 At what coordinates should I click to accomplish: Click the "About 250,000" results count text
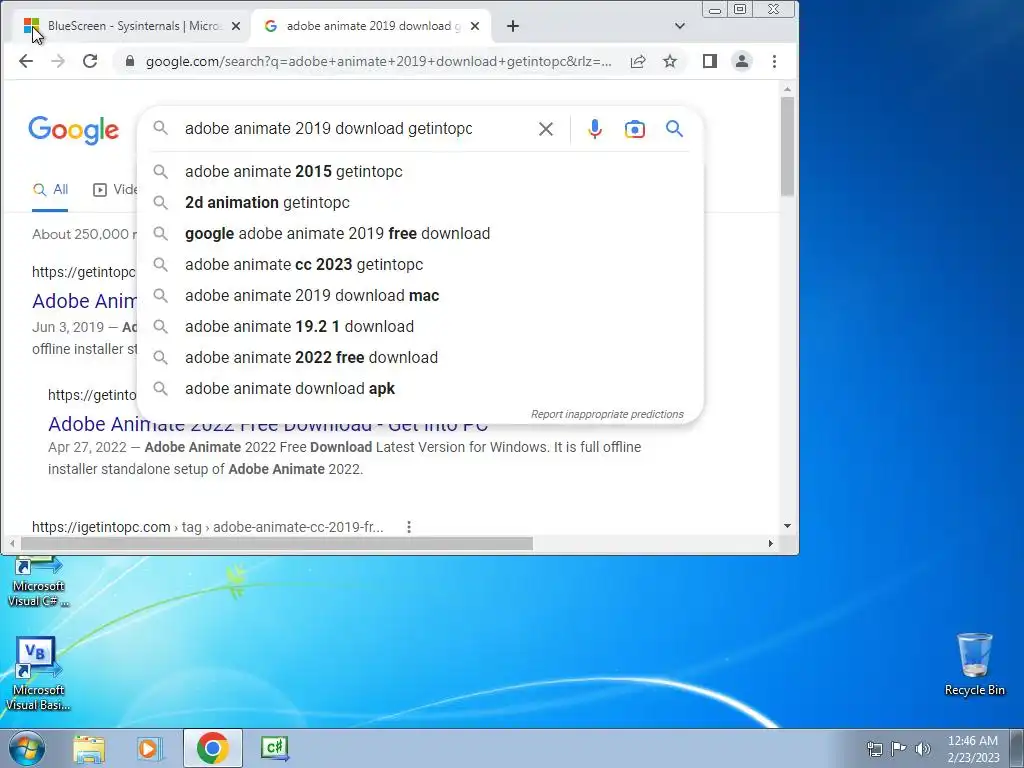85,234
